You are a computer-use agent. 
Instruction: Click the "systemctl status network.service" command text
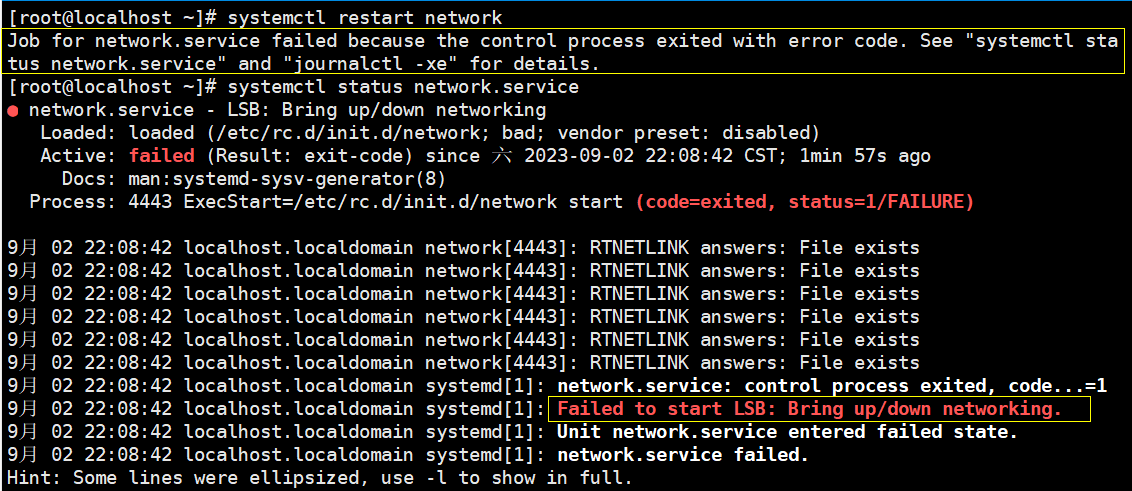coord(403,87)
